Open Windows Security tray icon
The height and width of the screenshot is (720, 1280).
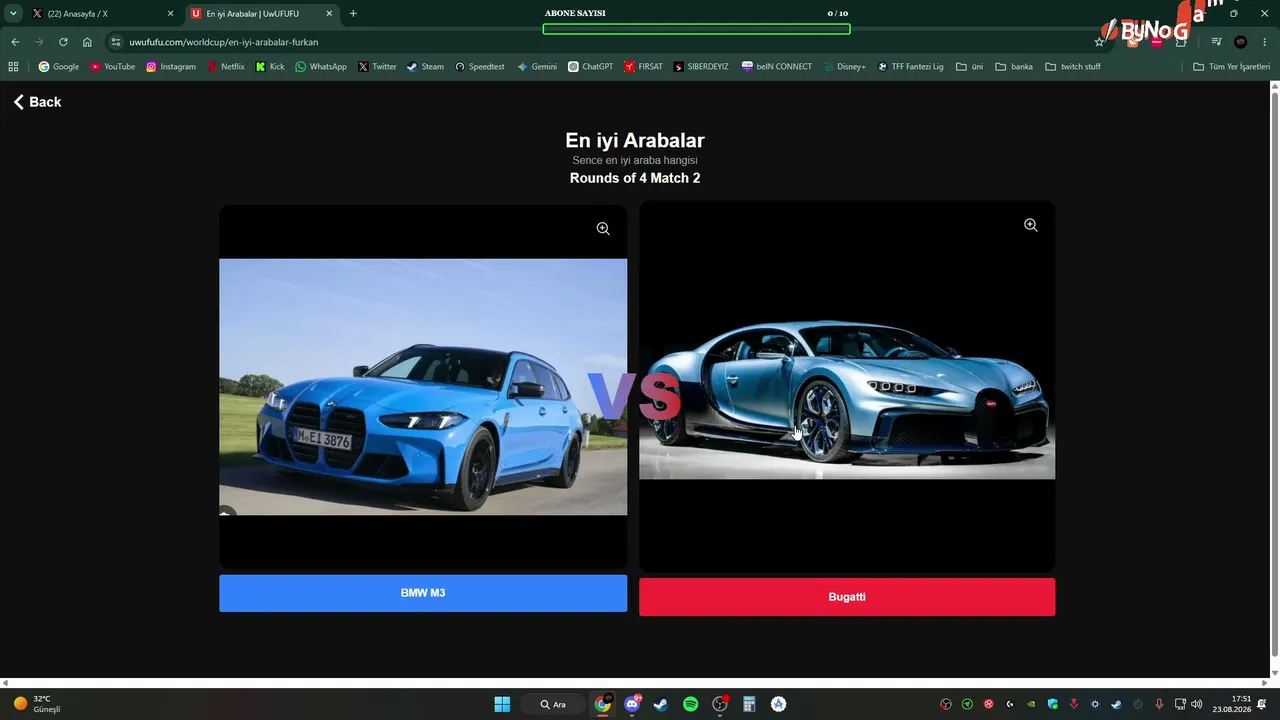[1052, 704]
